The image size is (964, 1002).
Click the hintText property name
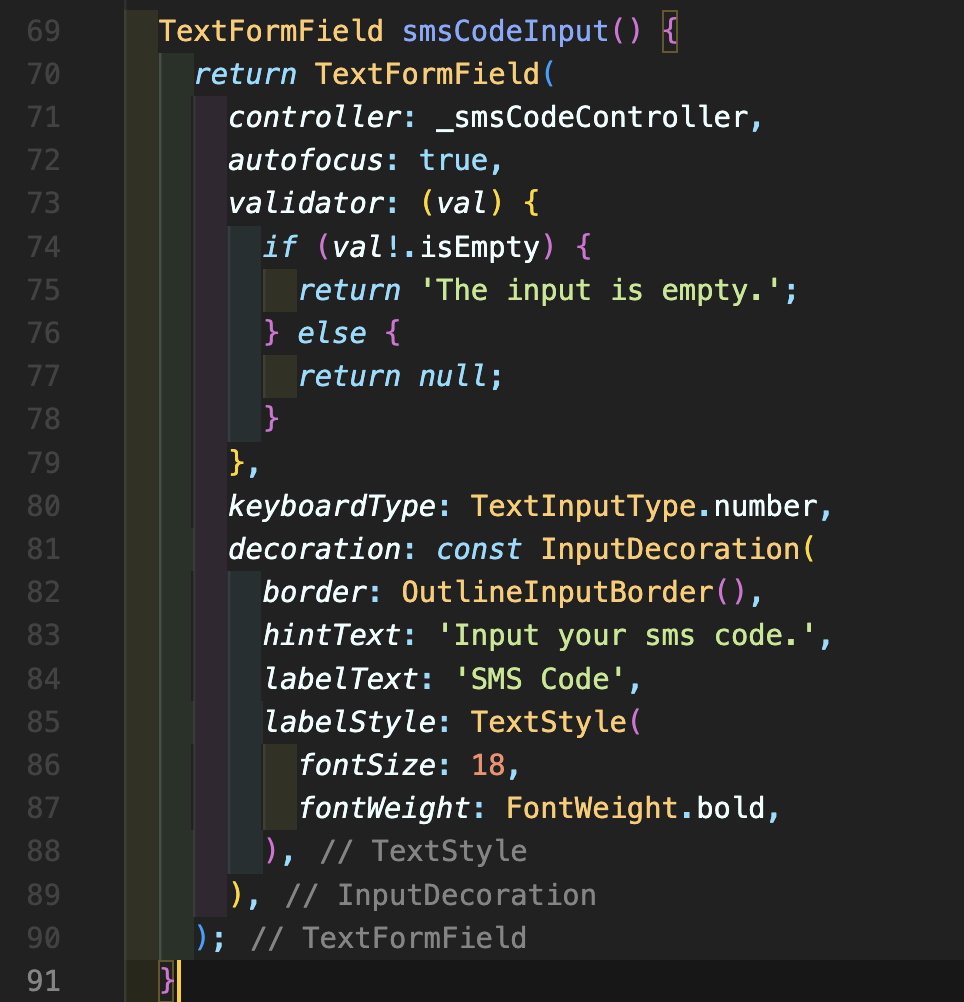(x=332, y=636)
